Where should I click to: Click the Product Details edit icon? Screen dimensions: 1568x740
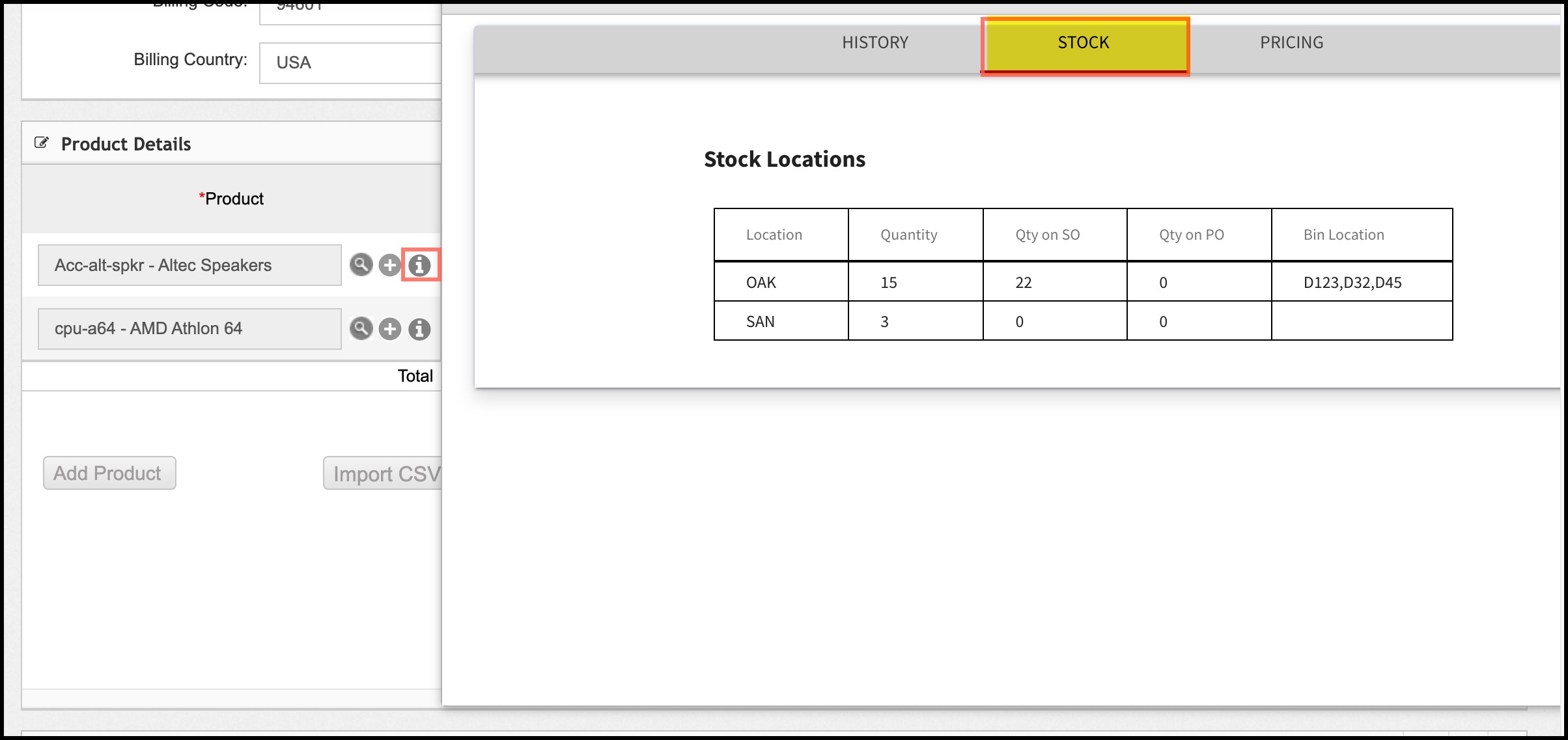(42, 143)
